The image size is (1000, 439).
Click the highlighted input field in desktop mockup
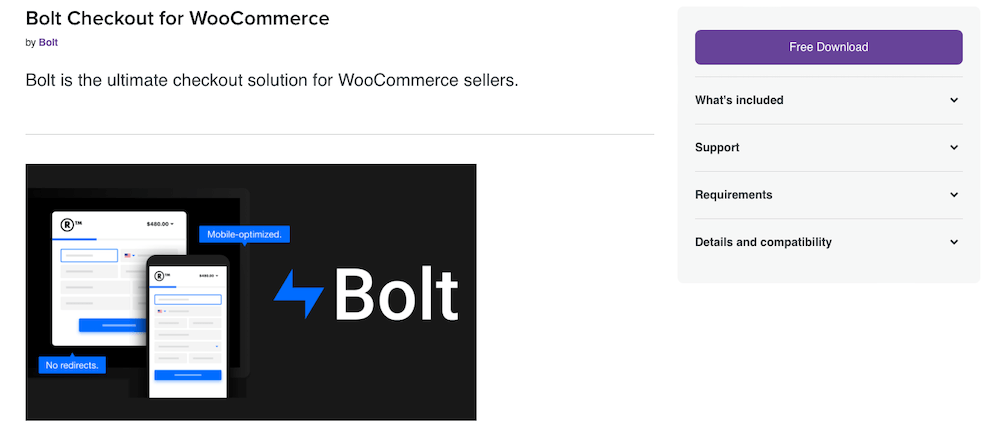(x=89, y=256)
